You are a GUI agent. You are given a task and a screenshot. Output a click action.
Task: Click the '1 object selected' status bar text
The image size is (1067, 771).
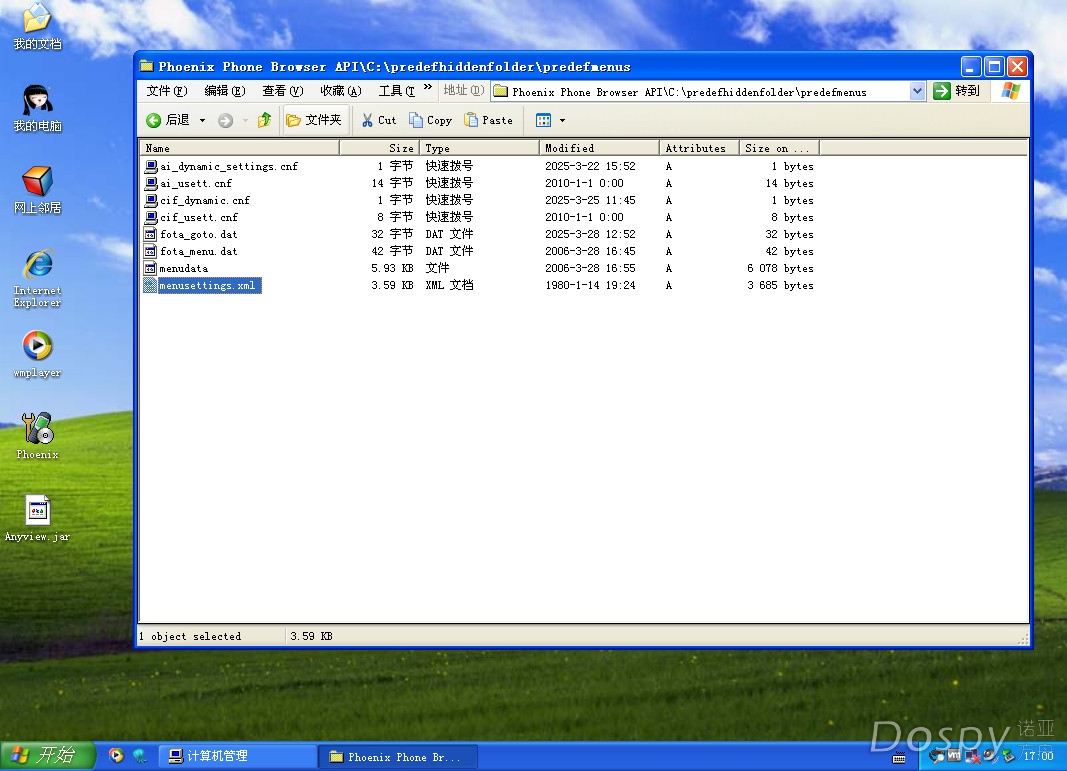pos(190,636)
